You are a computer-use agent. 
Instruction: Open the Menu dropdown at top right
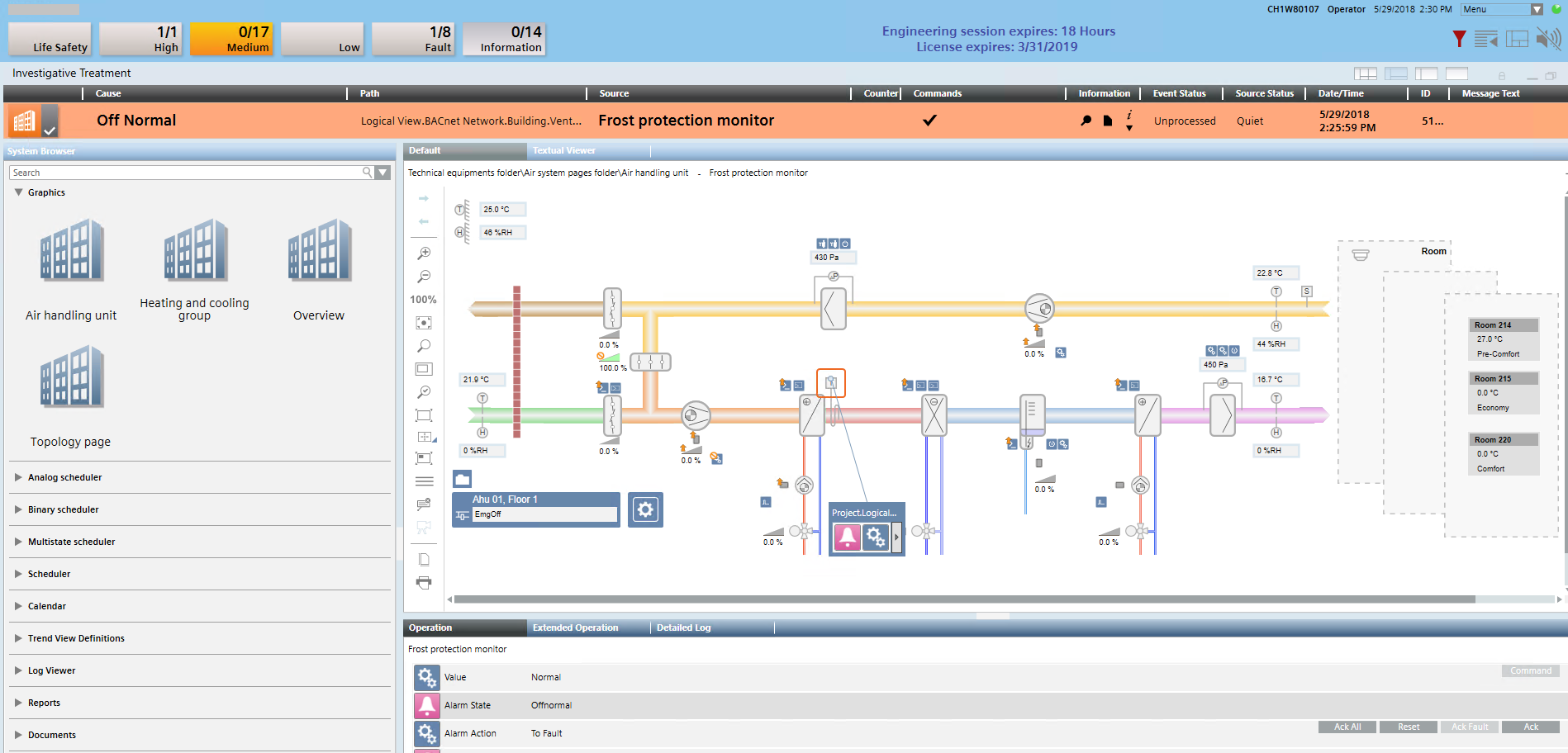1538,9
